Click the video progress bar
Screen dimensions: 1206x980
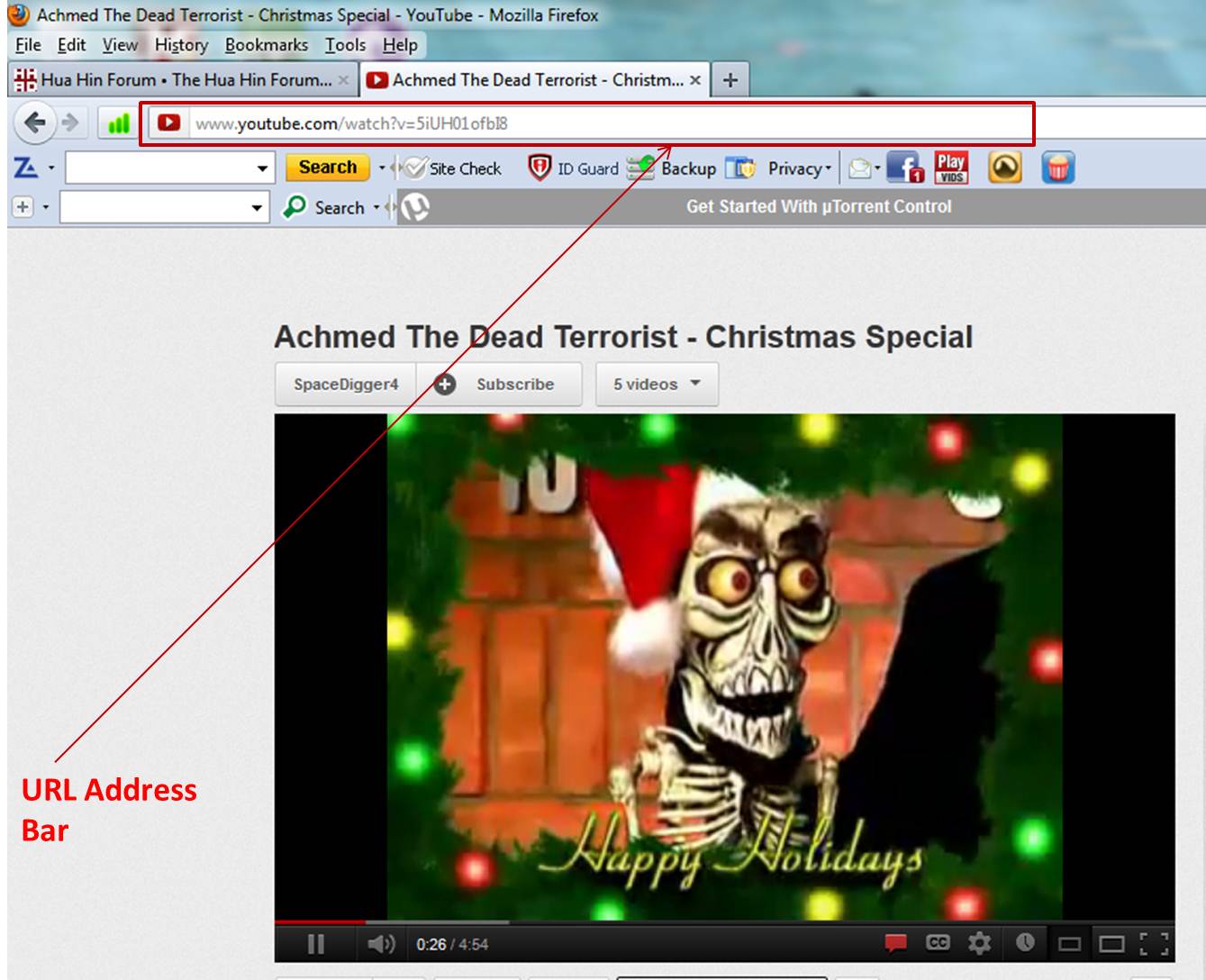point(724,922)
